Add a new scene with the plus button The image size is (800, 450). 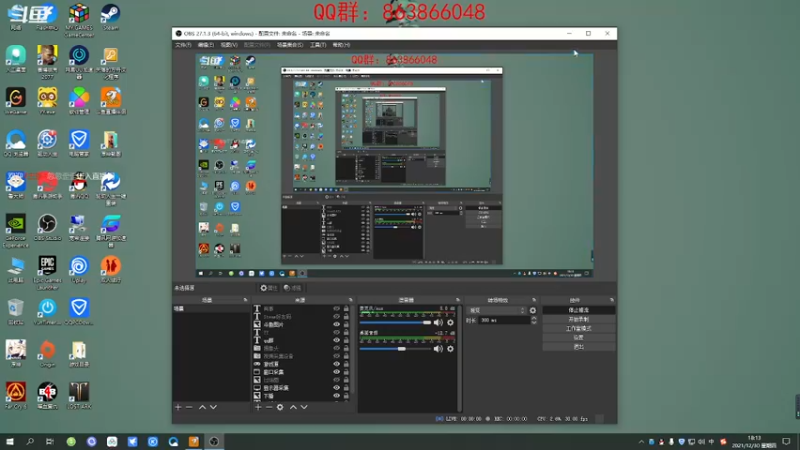pyautogui.click(x=178, y=407)
